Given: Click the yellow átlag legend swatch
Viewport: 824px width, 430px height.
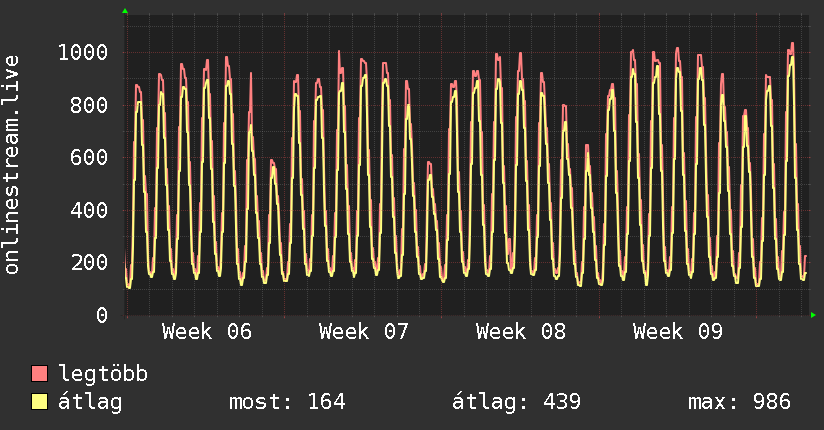Looking at the screenshot, I should click(39, 401).
